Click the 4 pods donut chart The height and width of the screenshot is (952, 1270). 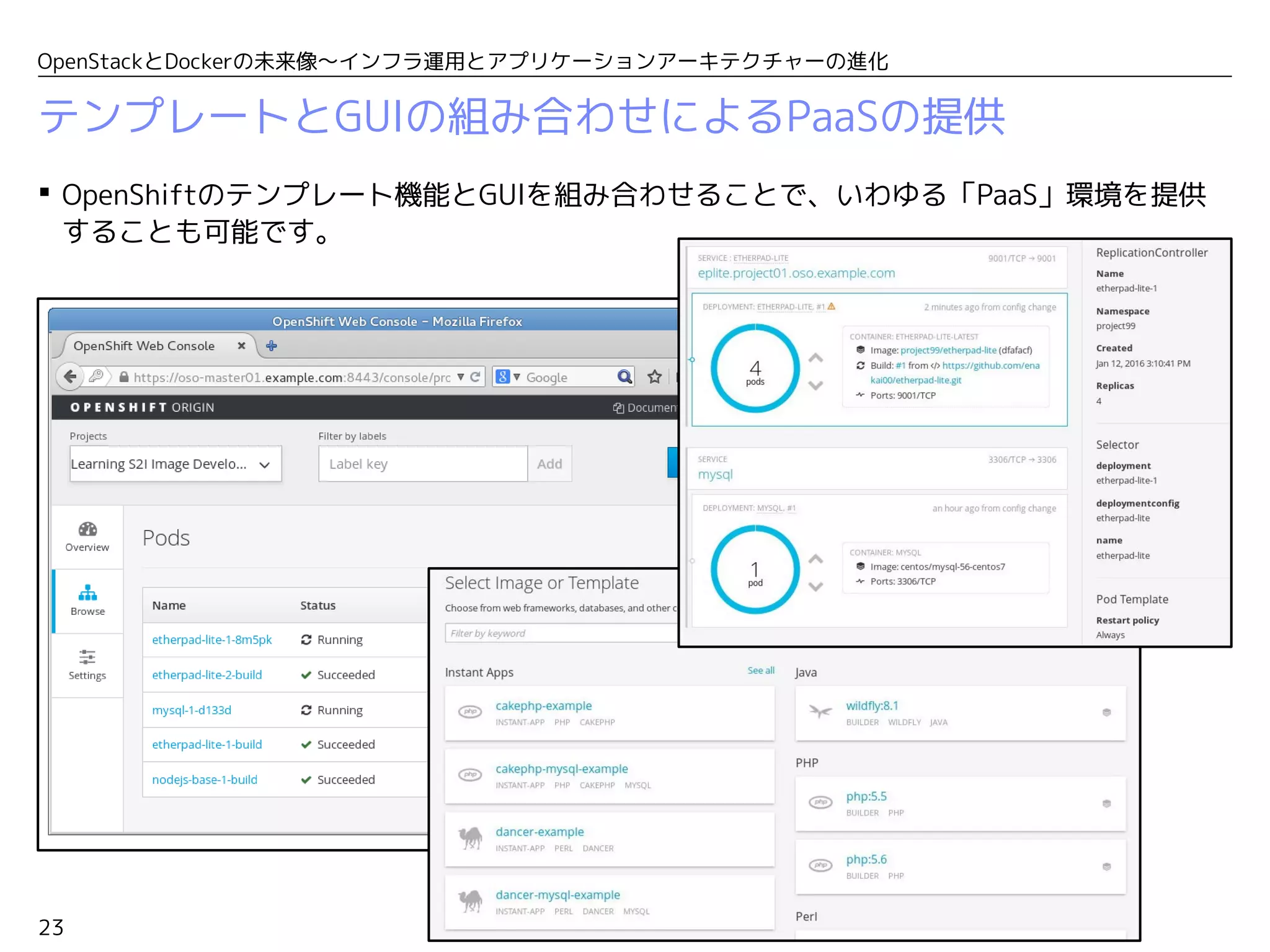pos(755,369)
